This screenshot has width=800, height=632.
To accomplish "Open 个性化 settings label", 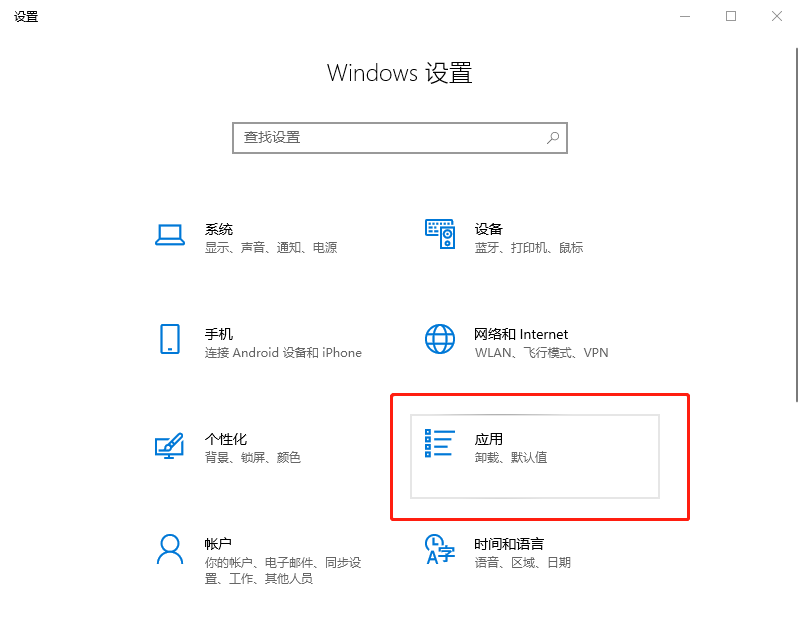I will point(226,439).
